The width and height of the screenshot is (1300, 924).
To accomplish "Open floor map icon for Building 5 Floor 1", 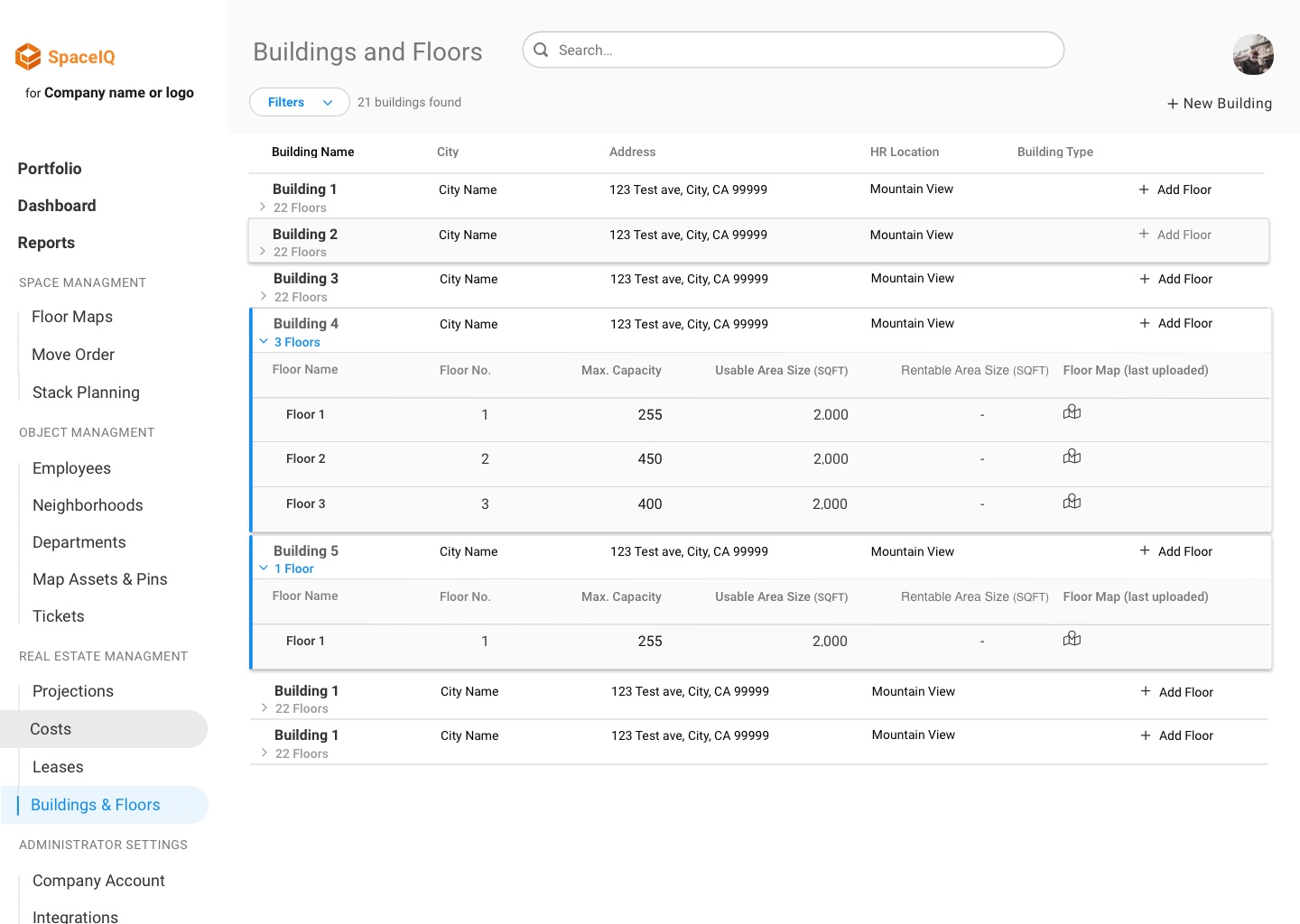I will (x=1072, y=639).
